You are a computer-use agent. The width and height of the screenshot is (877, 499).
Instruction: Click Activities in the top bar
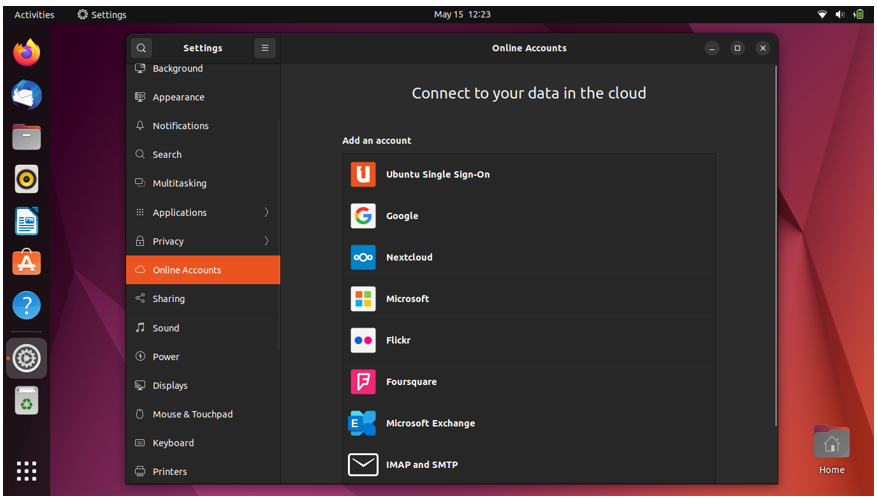pyautogui.click(x=34, y=15)
